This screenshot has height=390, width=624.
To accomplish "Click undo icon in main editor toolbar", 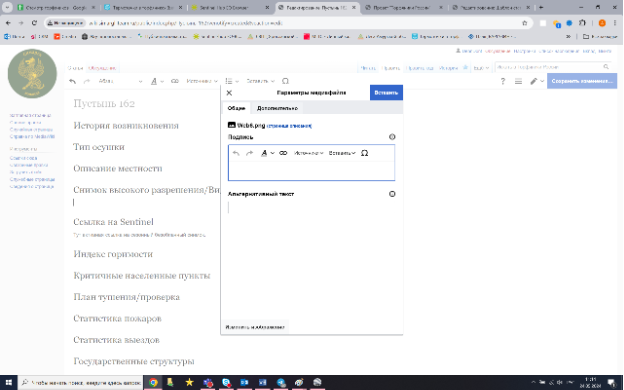I will 72,81.
